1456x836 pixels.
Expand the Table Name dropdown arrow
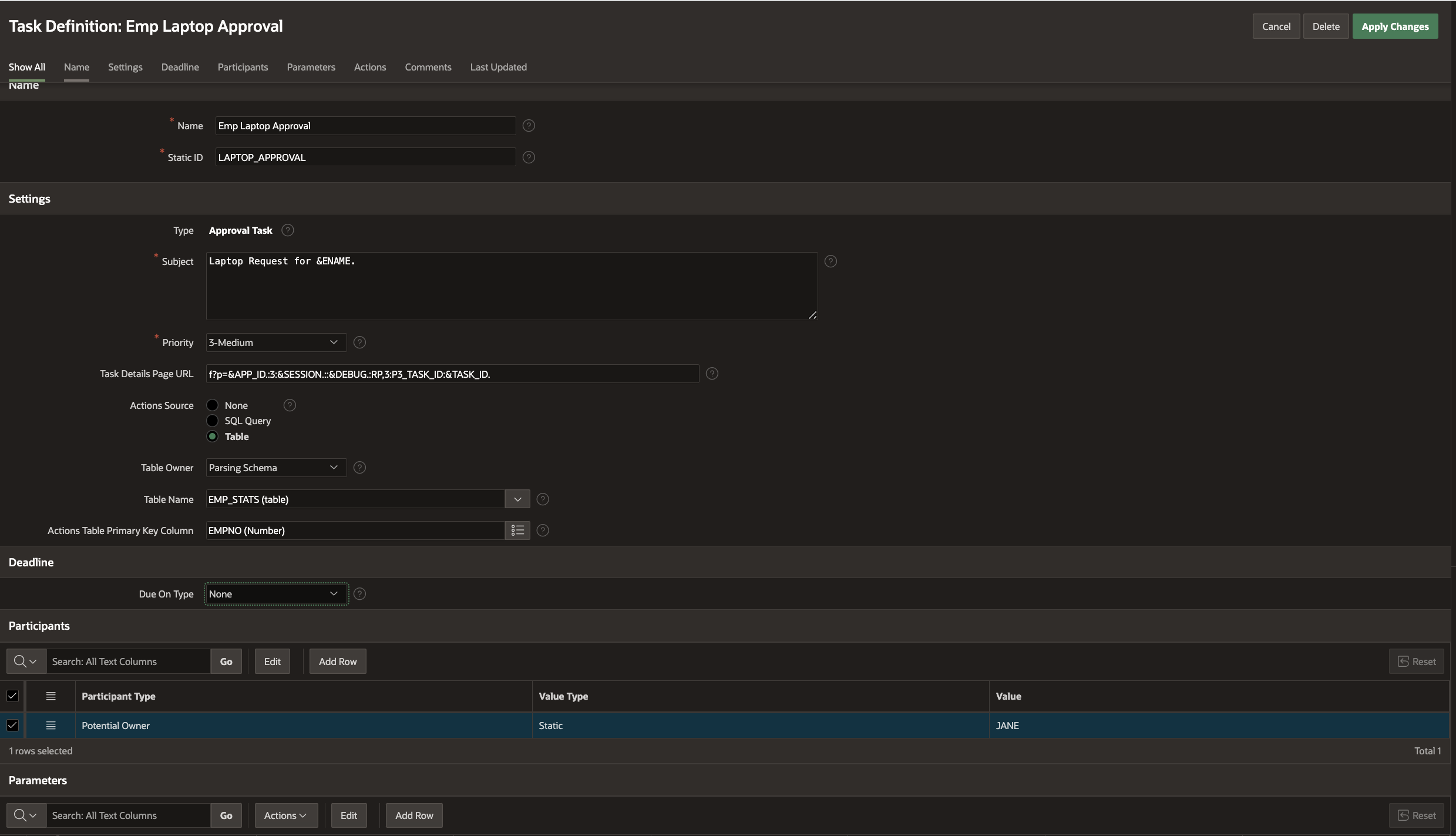pyautogui.click(x=517, y=499)
